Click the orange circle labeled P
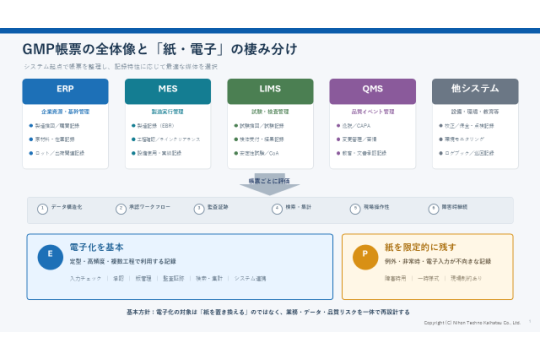 tap(365, 257)
